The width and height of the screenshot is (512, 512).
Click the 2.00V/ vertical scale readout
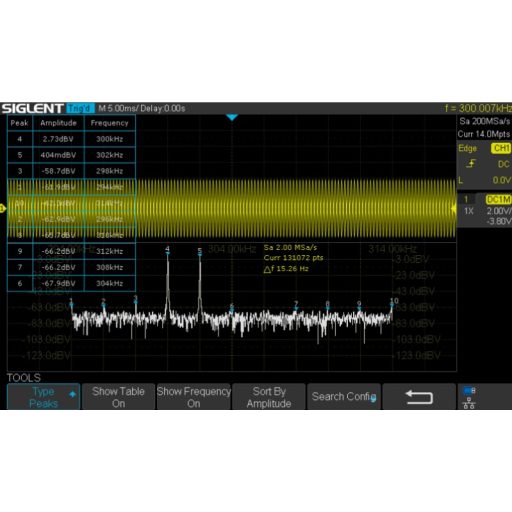click(x=498, y=211)
